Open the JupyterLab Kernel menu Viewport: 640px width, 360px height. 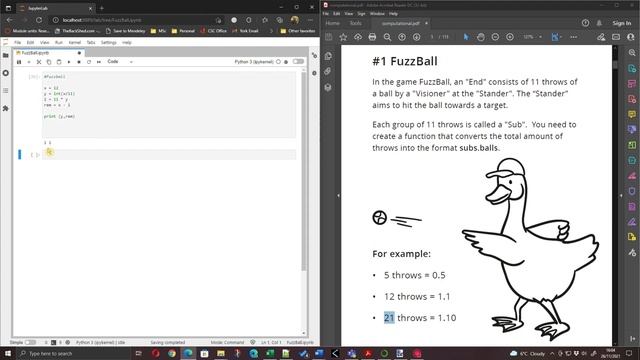click(x=75, y=42)
